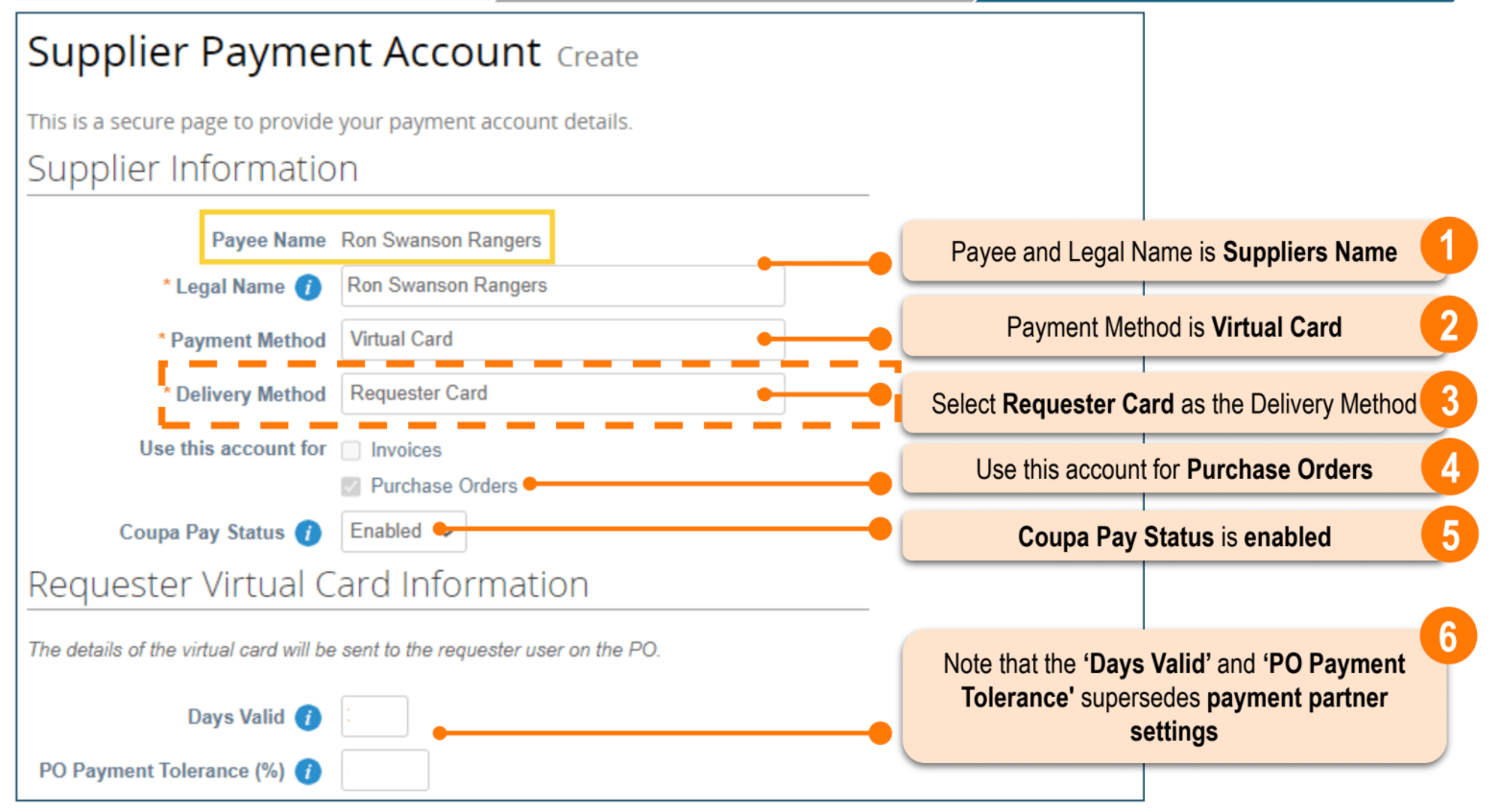Click the Requester Virtual Card Information heading
Screen dimensions: 1500x812
pos(308,585)
